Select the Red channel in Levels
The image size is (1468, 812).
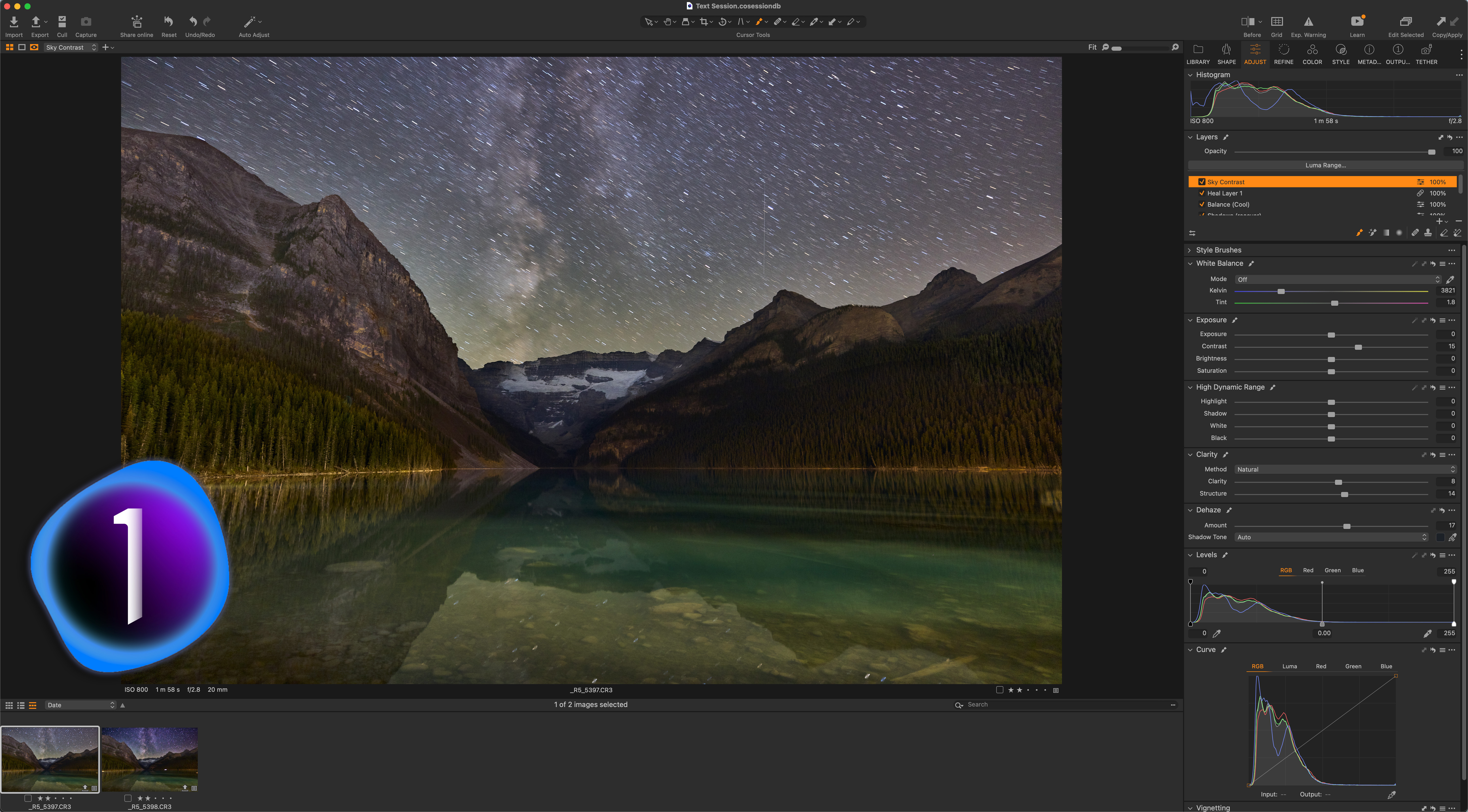[x=1308, y=570]
